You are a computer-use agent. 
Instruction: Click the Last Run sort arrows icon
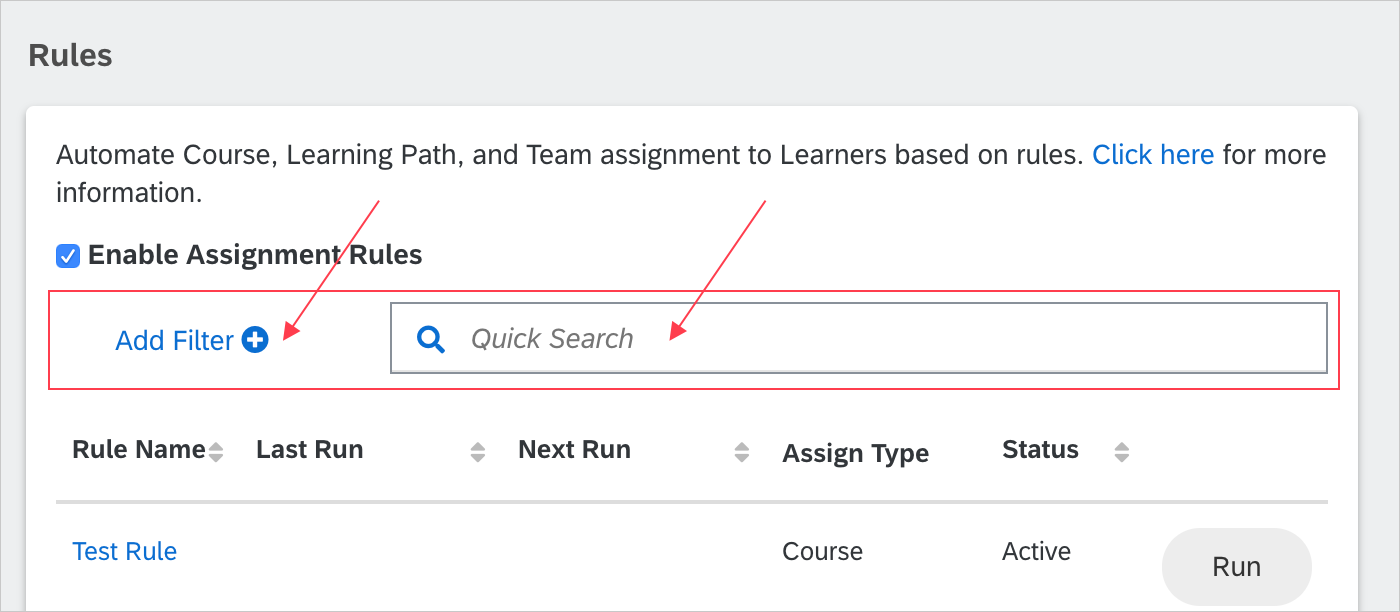[x=478, y=452]
